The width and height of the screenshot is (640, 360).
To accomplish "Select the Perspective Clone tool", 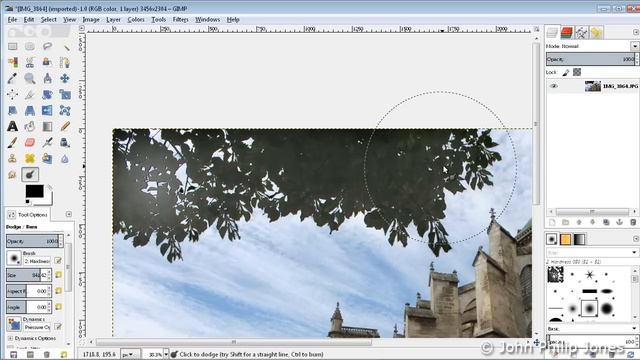I will 47,158.
